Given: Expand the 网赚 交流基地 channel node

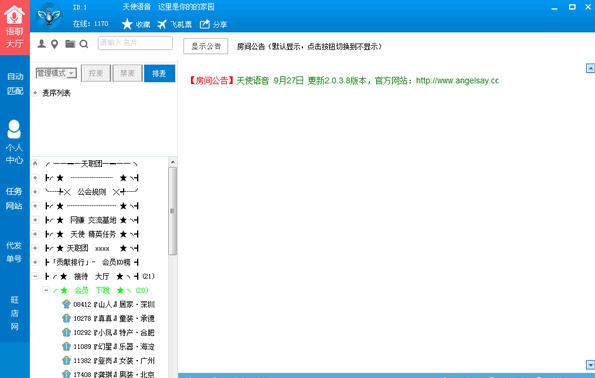Looking at the screenshot, I should tap(35, 220).
